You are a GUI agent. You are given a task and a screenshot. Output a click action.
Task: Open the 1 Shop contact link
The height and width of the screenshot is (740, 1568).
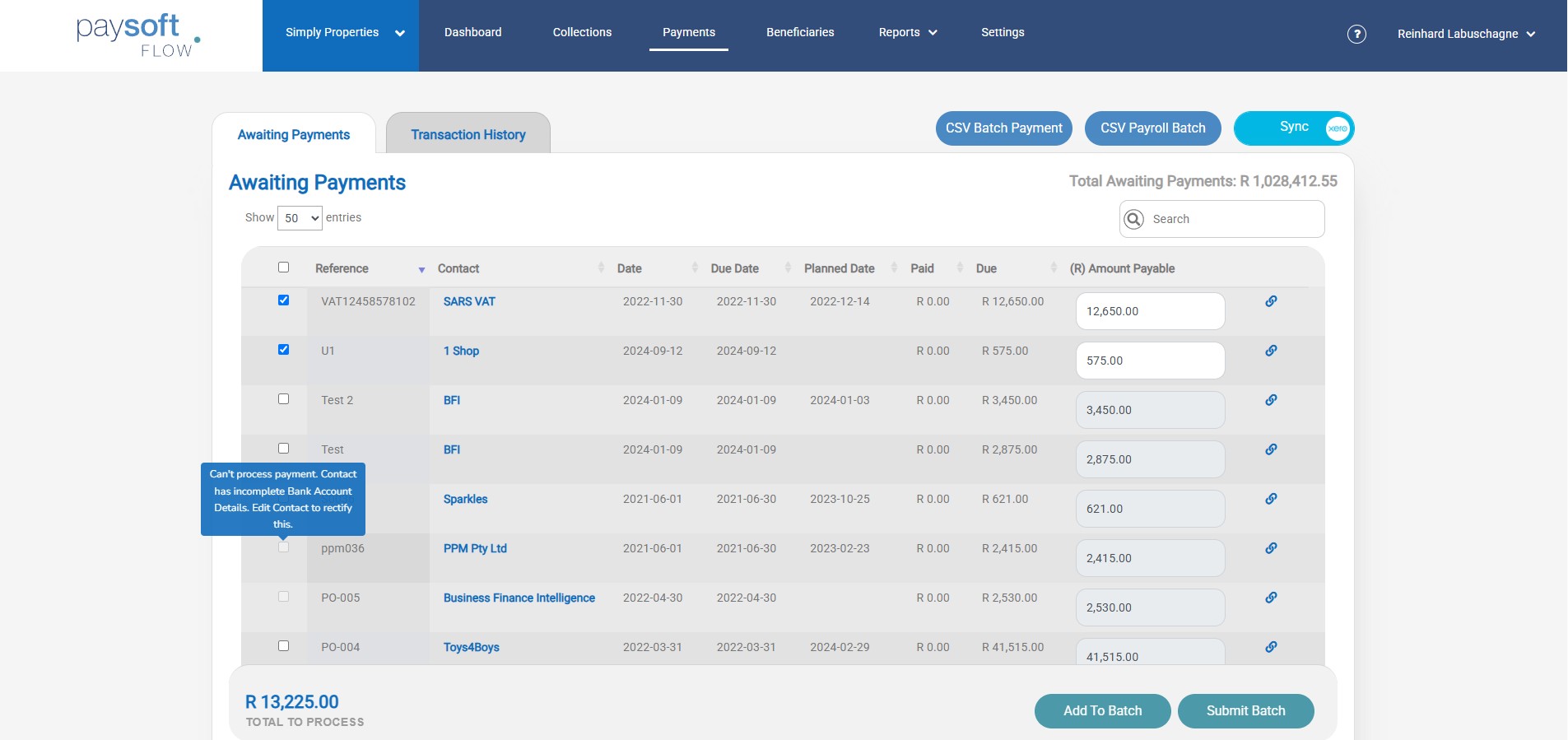pos(461,351)
